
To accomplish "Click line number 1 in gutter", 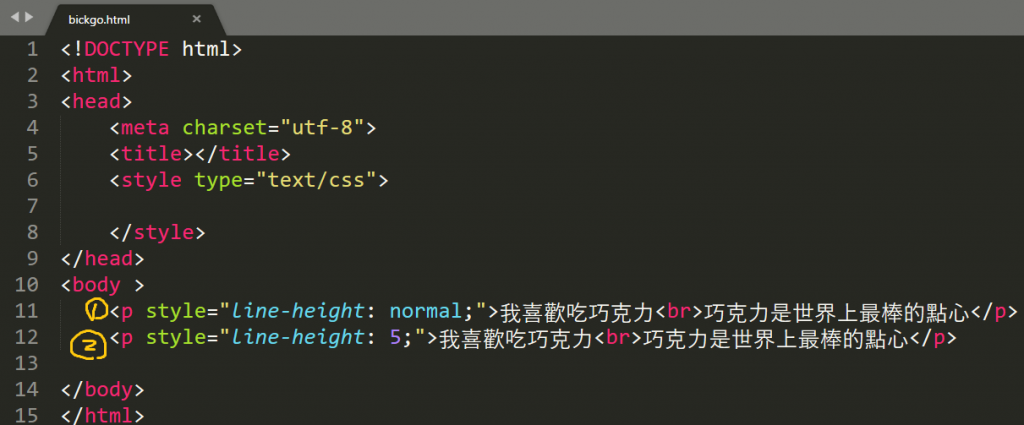I will 32,49.
